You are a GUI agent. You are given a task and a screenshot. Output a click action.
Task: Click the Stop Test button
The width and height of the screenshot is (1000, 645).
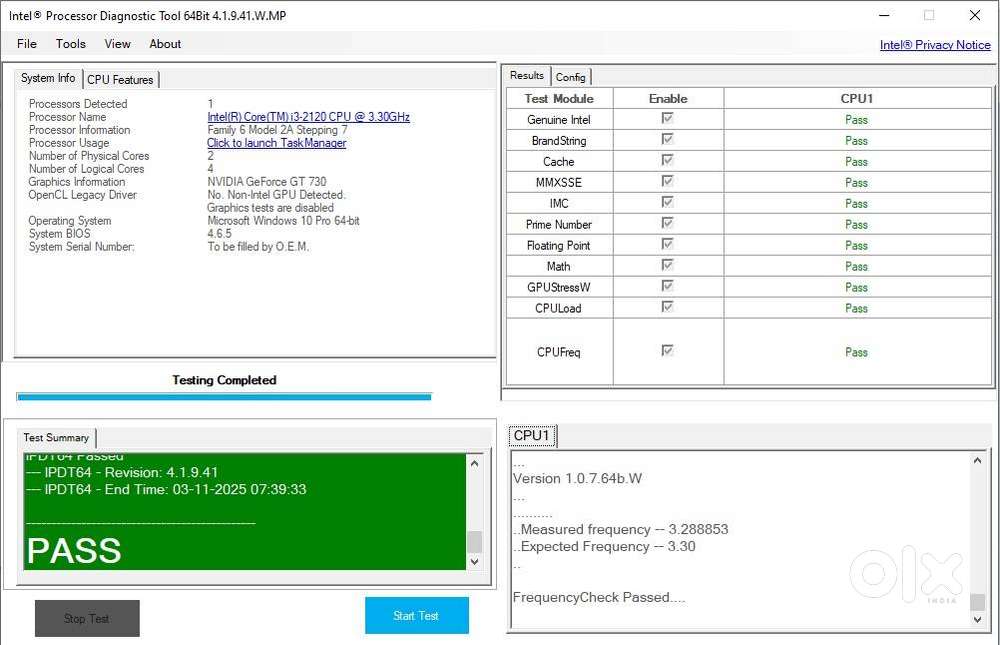click(87, 618)
